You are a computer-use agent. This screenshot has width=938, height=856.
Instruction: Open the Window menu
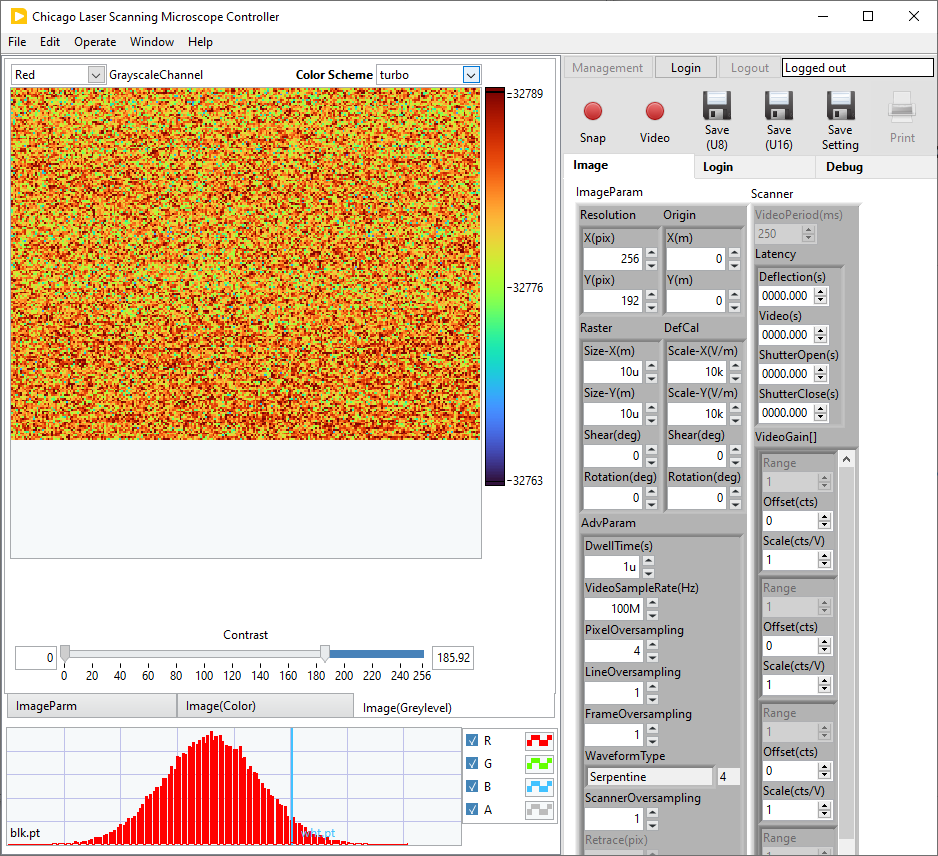click(152, 42)
